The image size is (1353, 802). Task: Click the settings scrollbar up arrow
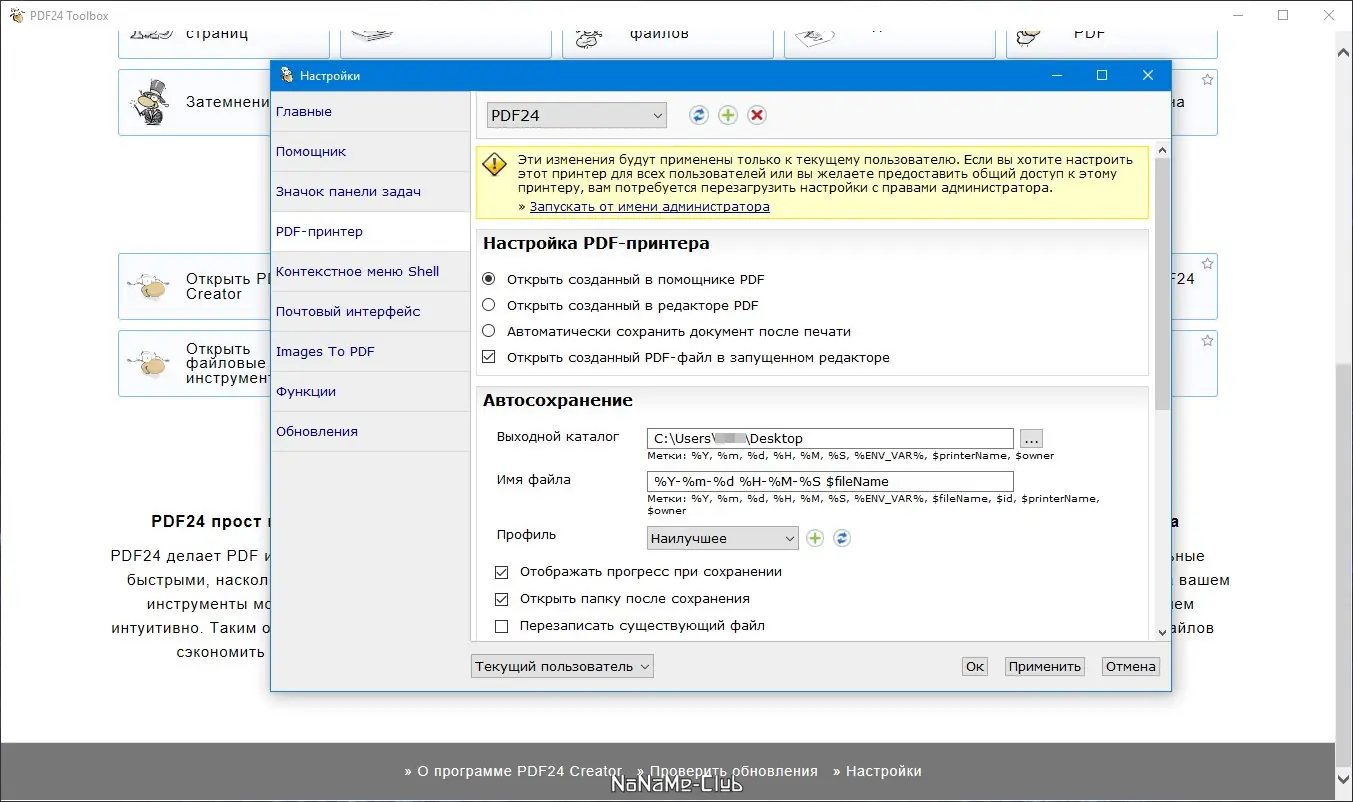tap(1162, 149)
